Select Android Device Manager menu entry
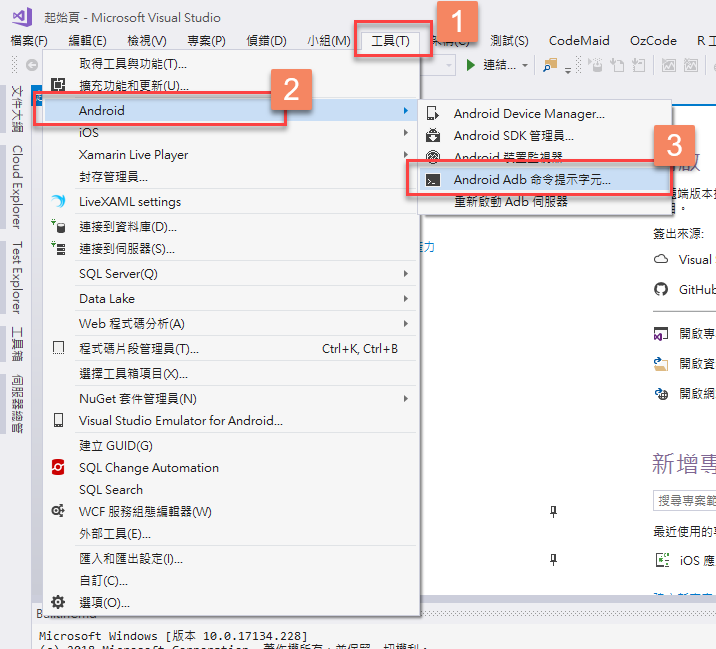The height and width of the screenshot is (649, 716). tap(543, 113)
